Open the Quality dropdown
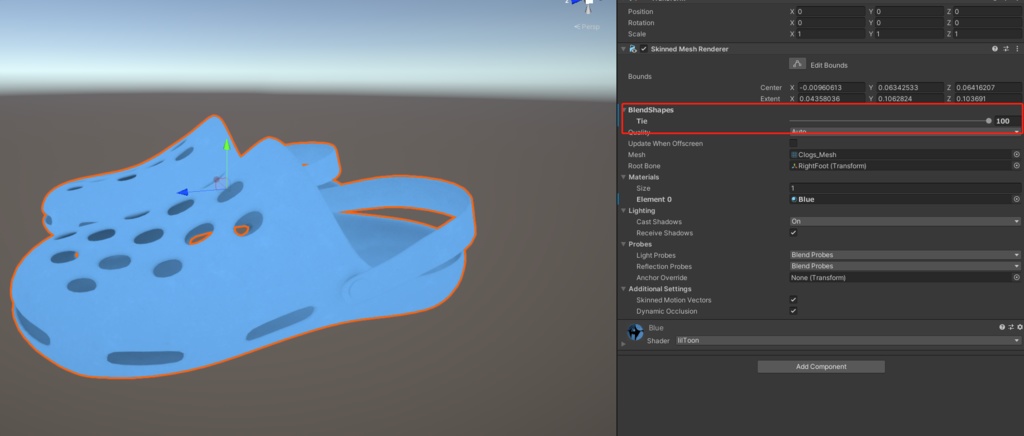The image size is (1024, 436). click(904, 132)
